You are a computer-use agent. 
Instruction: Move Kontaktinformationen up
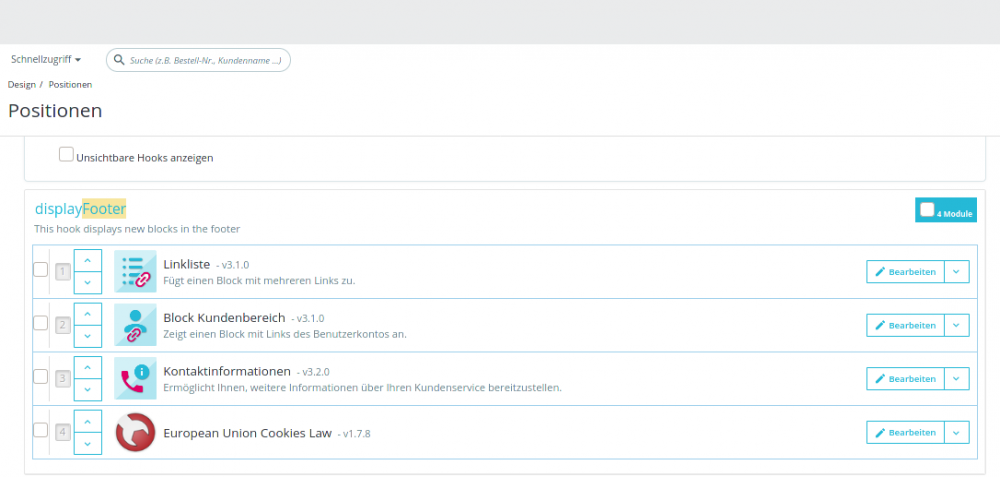[x=88, y=368]
